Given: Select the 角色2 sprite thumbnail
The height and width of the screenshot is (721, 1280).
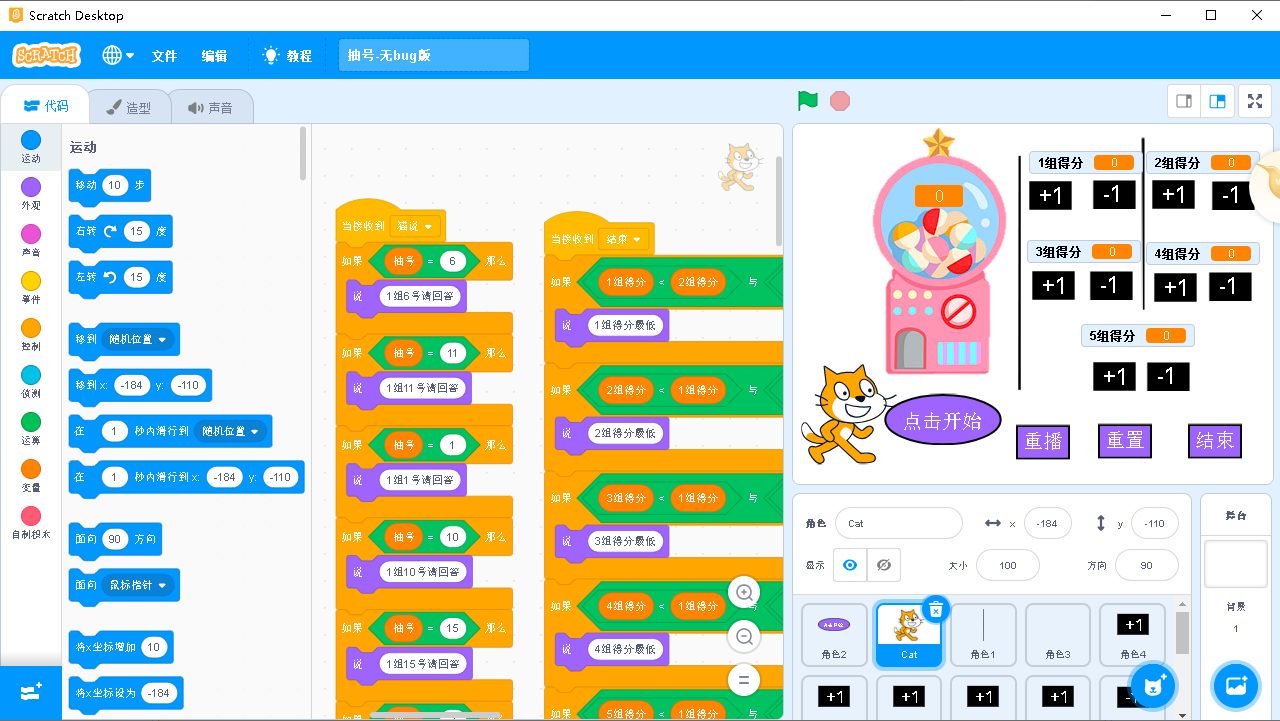Looking at the screenshot, I should click(834, 635).
